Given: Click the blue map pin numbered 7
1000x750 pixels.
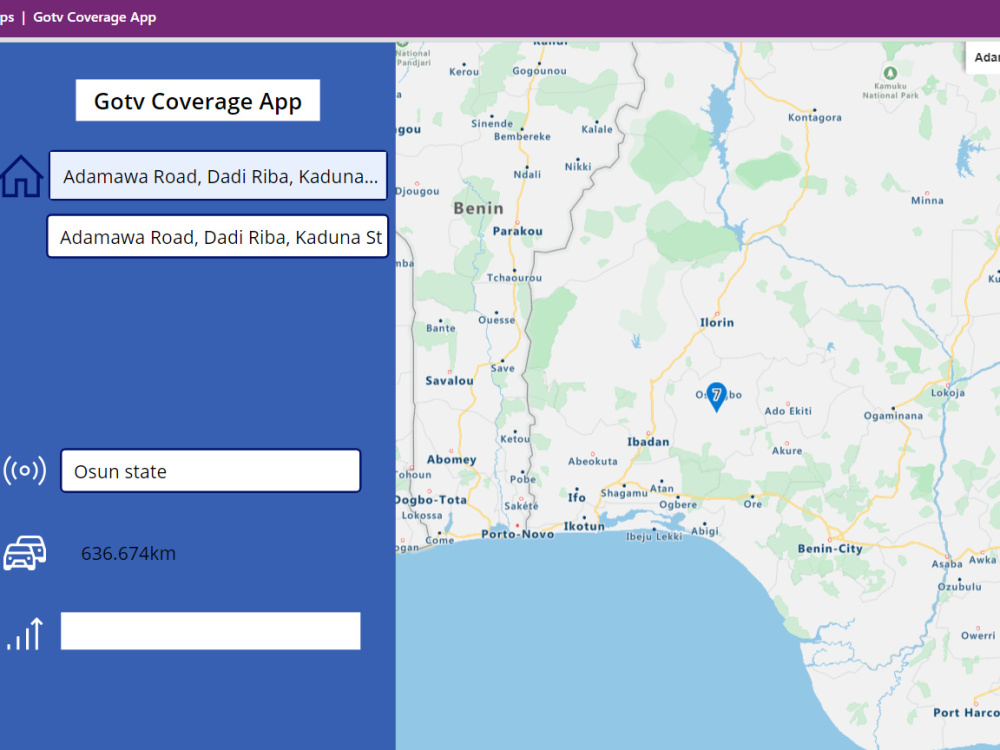Looking at the screenshot, I should [716, 396].
